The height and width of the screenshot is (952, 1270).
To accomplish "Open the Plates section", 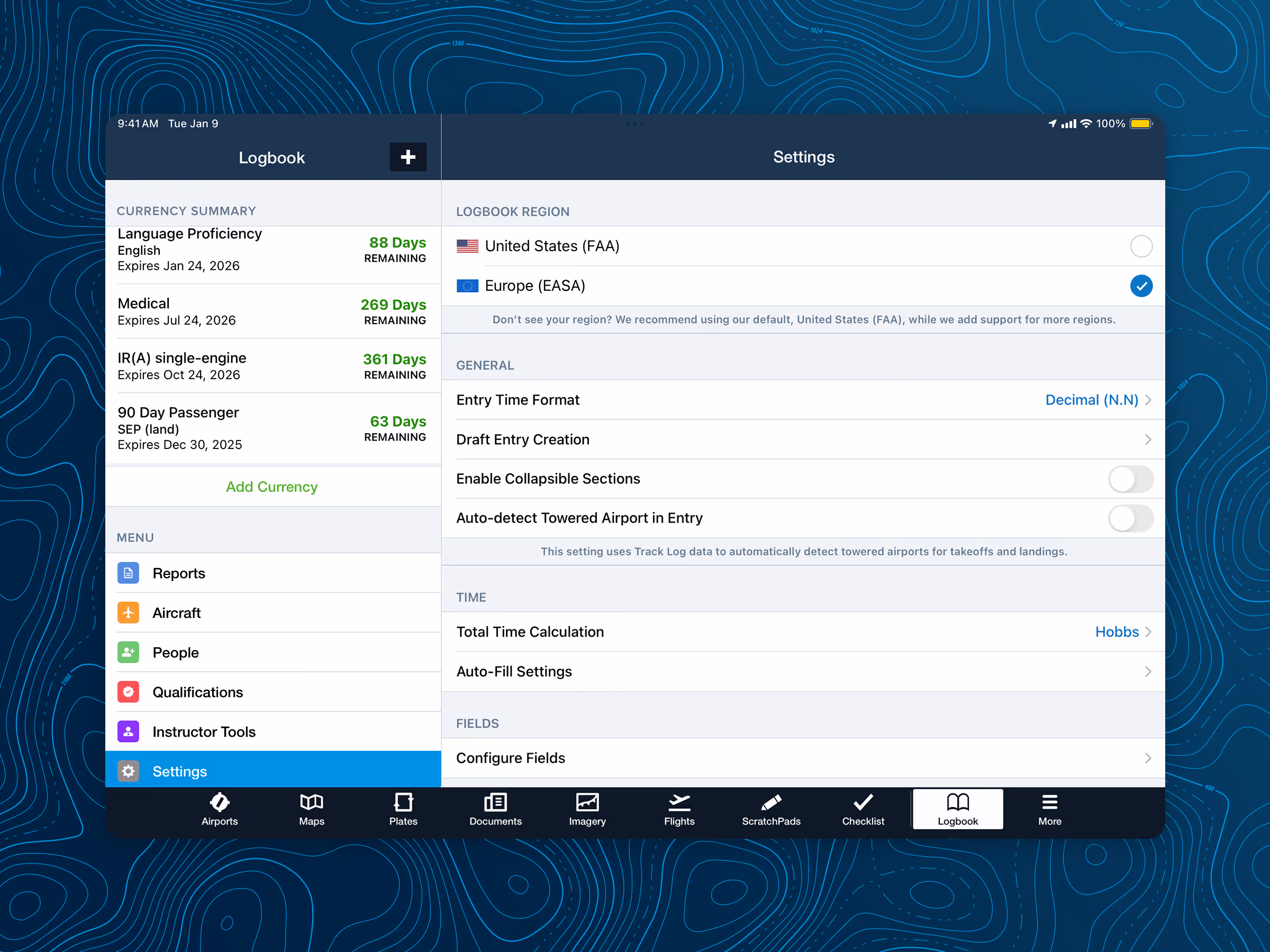I will pyautogui.click(x=403, y=810).
